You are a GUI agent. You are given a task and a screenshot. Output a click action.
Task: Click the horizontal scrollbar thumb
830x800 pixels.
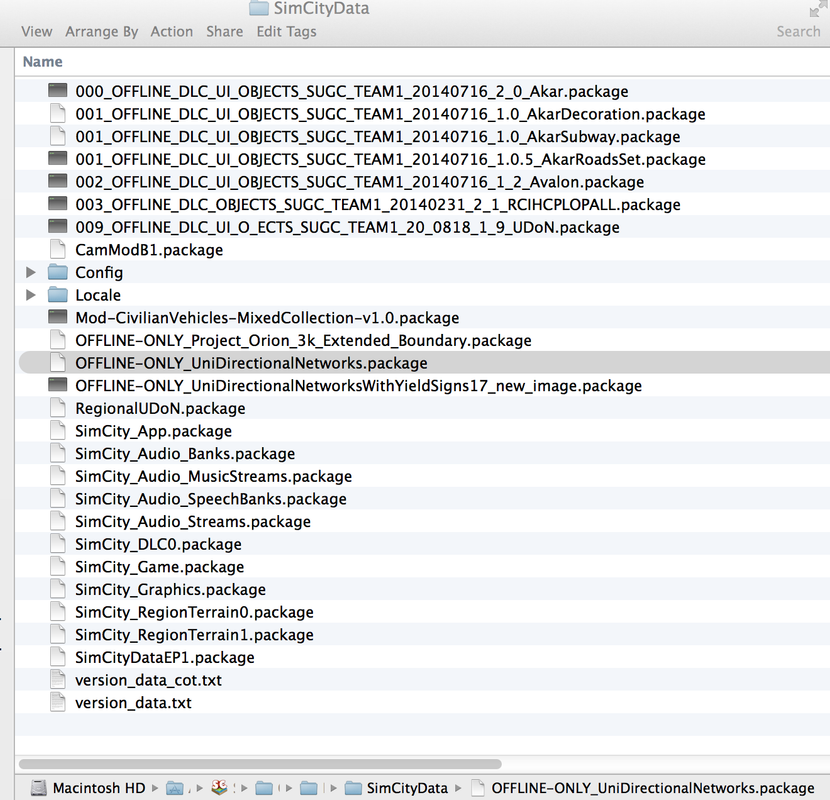click(260, 764)
